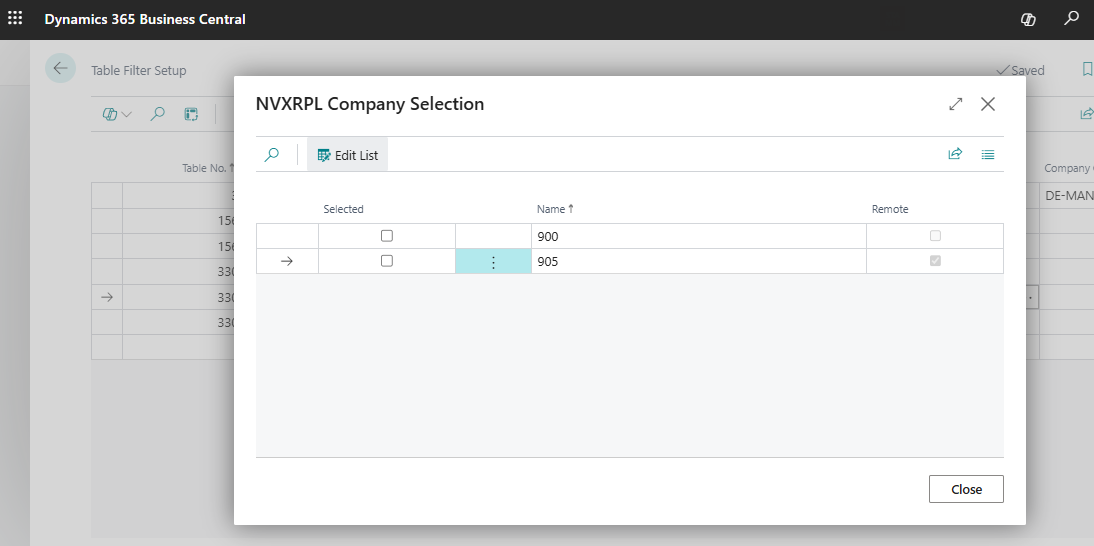Close the dialog with the X
The width and height of the screenshot is (1094, 546).
pyautogui.click(x=988, y=104)
